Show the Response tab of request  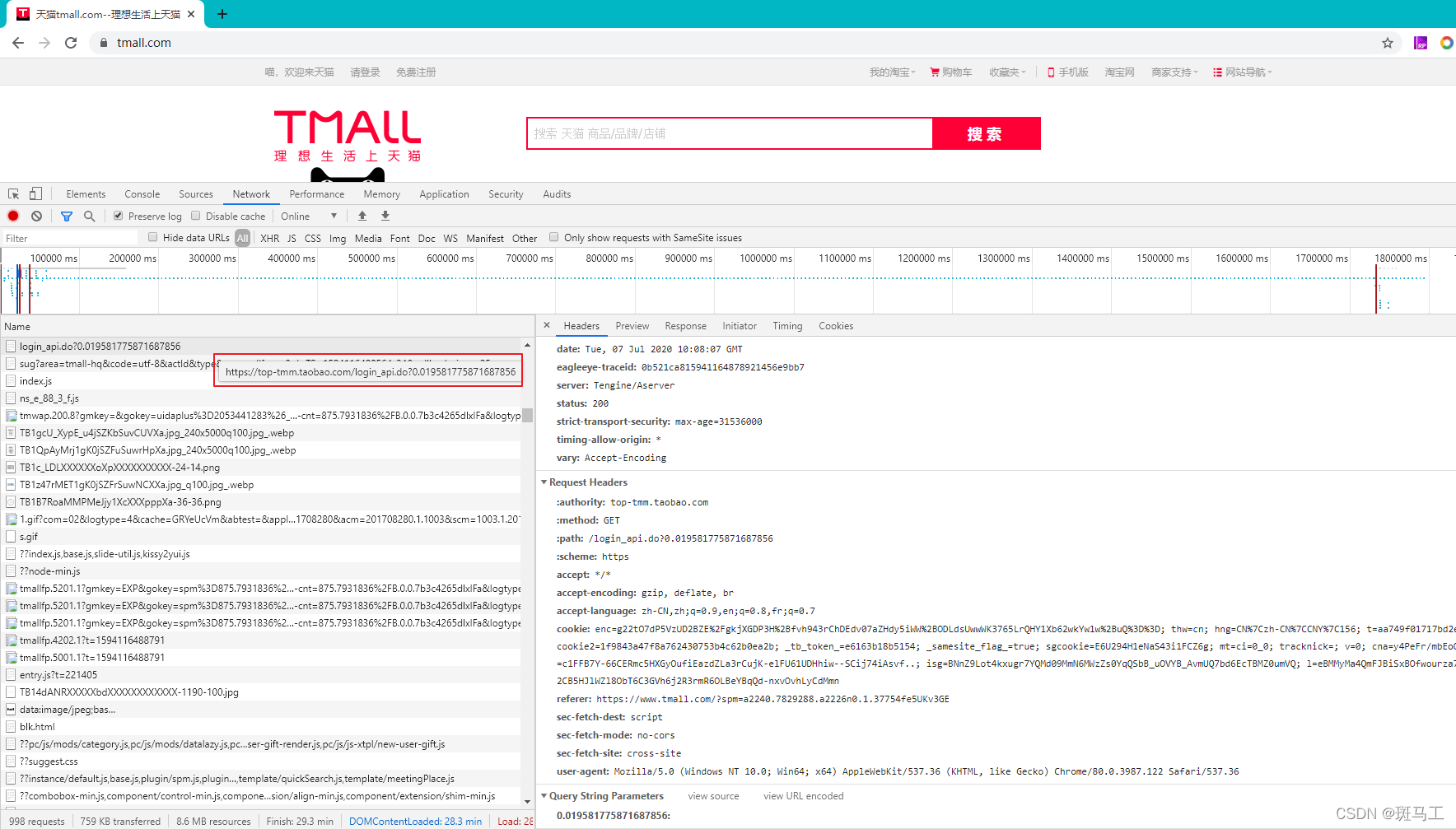pyautogui.click(x=686, y=326)
